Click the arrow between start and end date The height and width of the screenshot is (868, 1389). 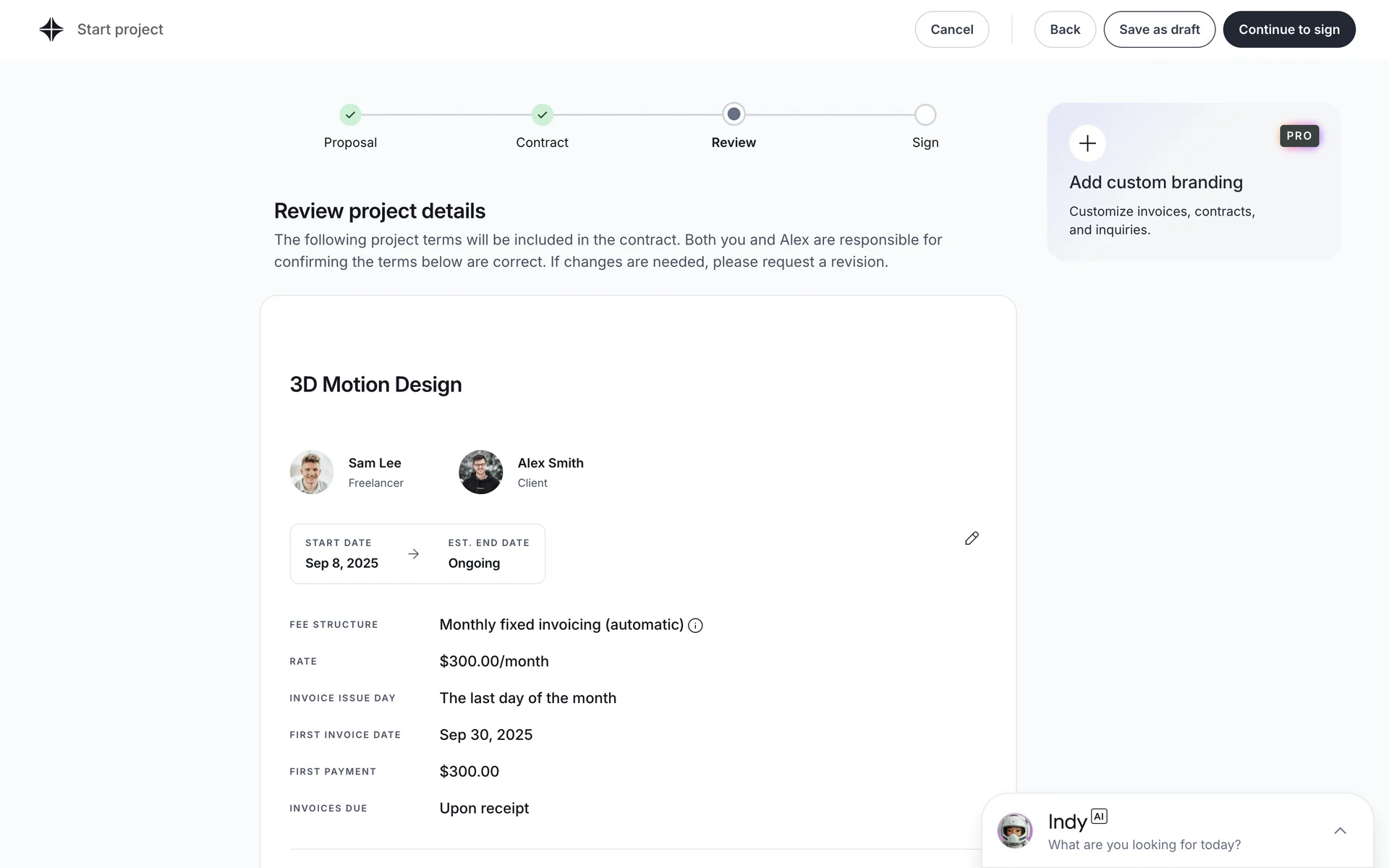(413, 554)
